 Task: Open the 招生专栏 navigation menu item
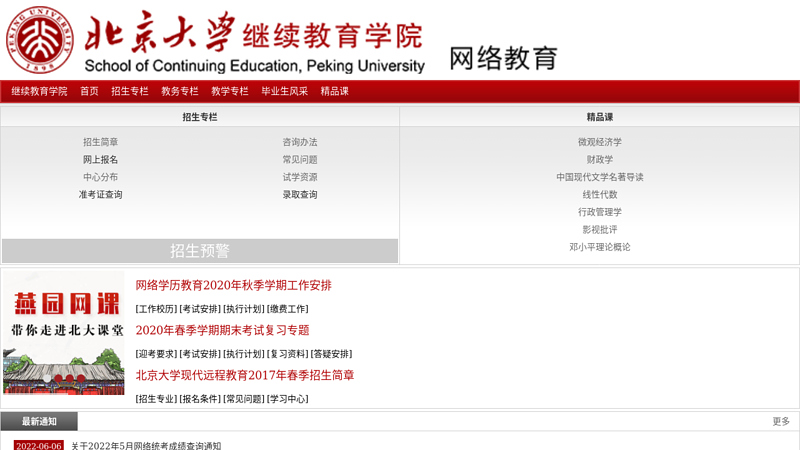pos(130,91)
